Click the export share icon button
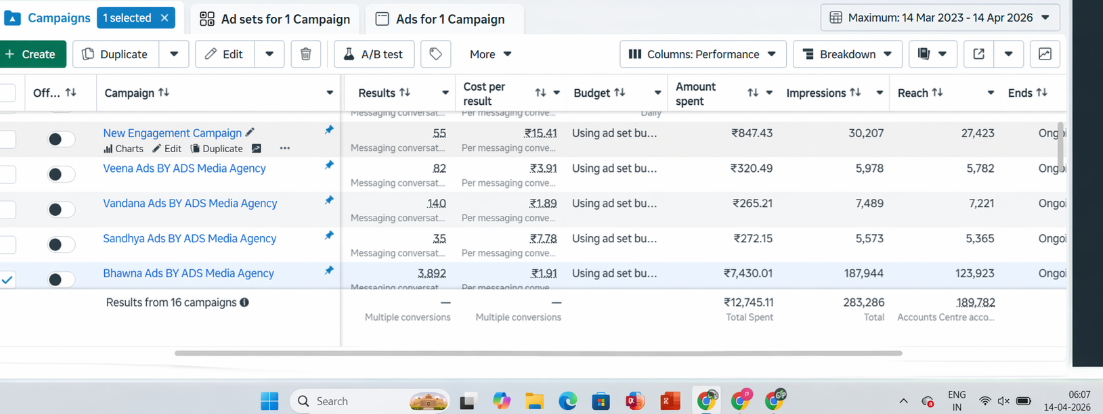 point(978,54)
